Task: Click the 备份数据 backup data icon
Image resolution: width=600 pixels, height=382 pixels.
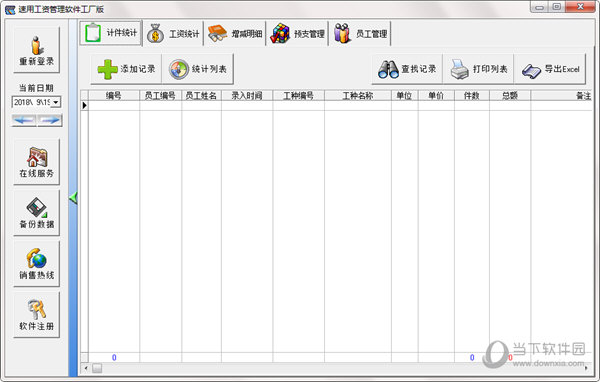Action: [x=36, y=213]
